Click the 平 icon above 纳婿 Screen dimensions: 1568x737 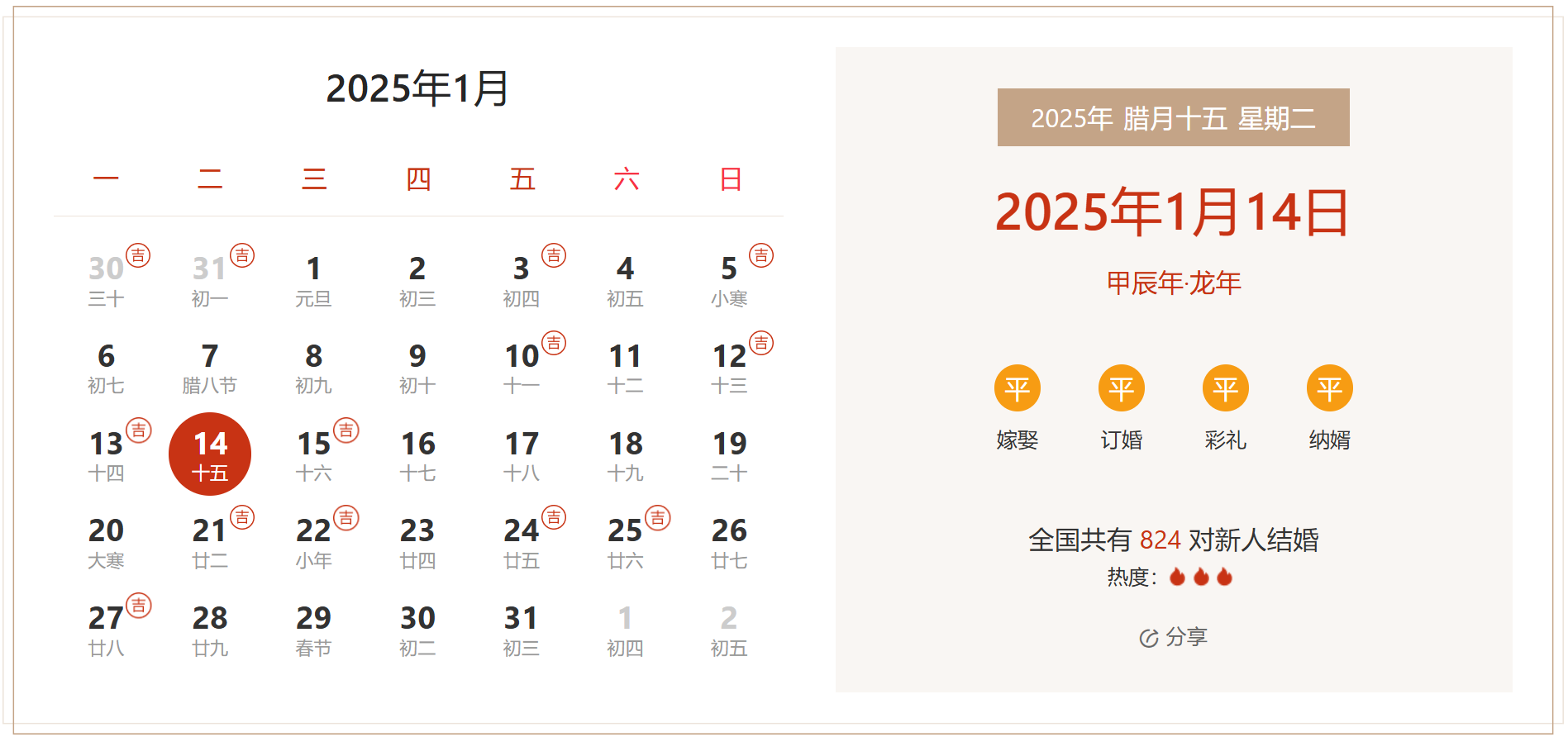coord(1330,388)
